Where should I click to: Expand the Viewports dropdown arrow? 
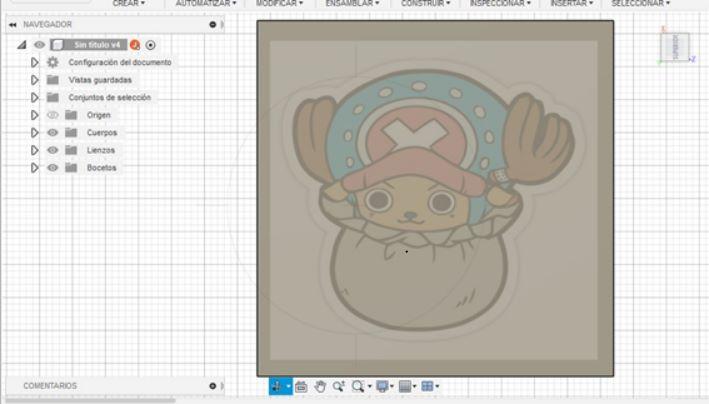click(x=437, y=386)
